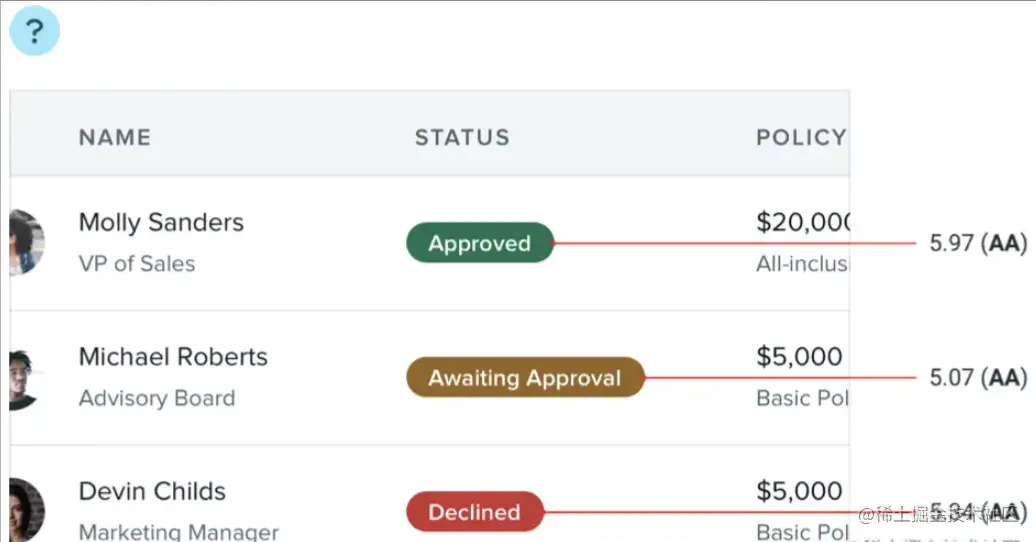Click the red Declined status badge
This screenshot has width=1036, height=542.
(474, 513)
